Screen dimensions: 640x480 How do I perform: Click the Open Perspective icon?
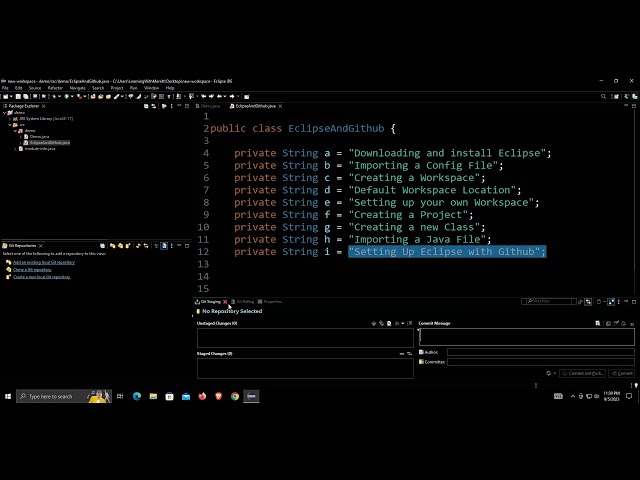click(x=616, y=97)
